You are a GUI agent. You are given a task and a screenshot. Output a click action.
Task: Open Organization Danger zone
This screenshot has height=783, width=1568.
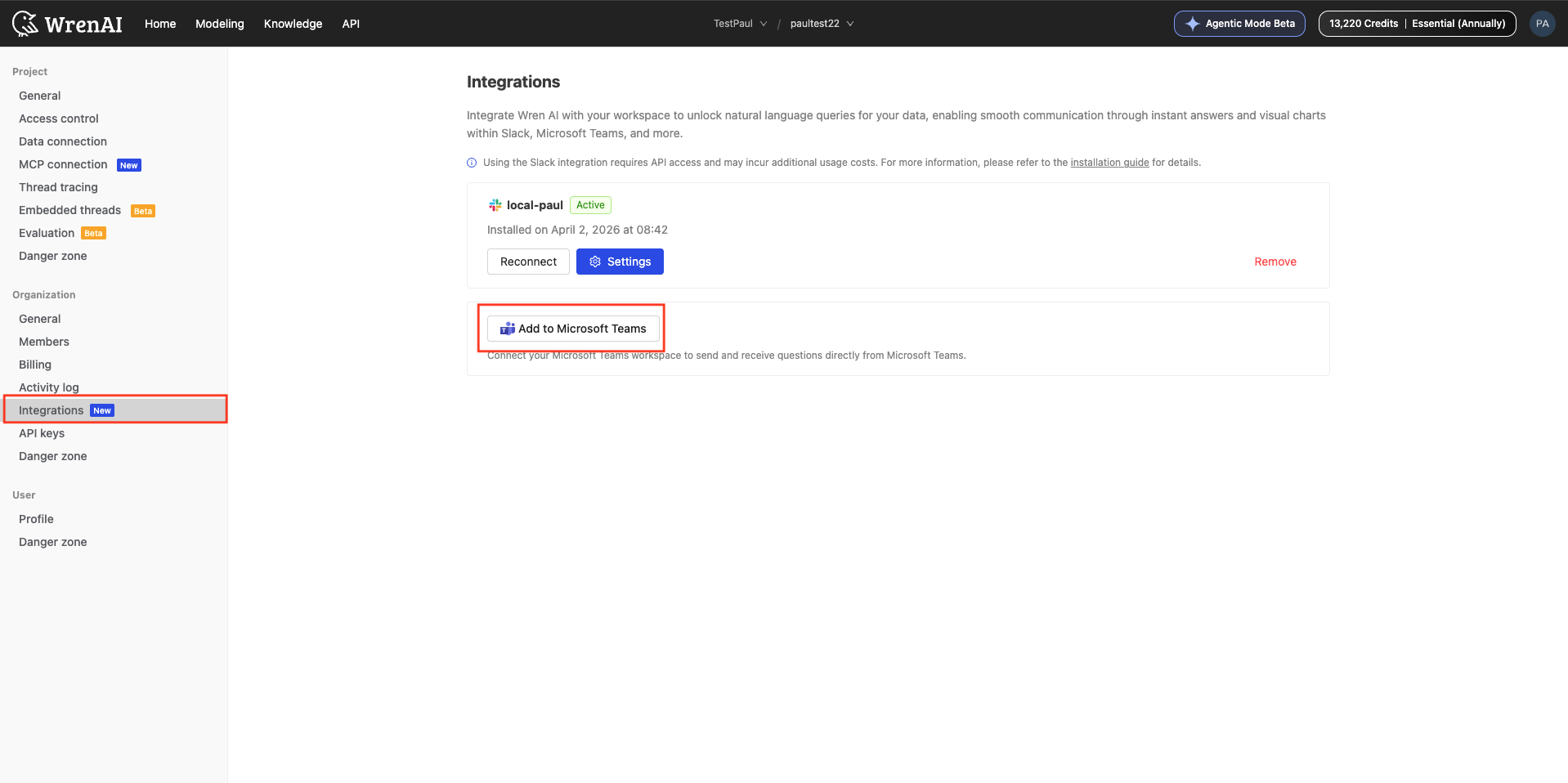[114, 456]
